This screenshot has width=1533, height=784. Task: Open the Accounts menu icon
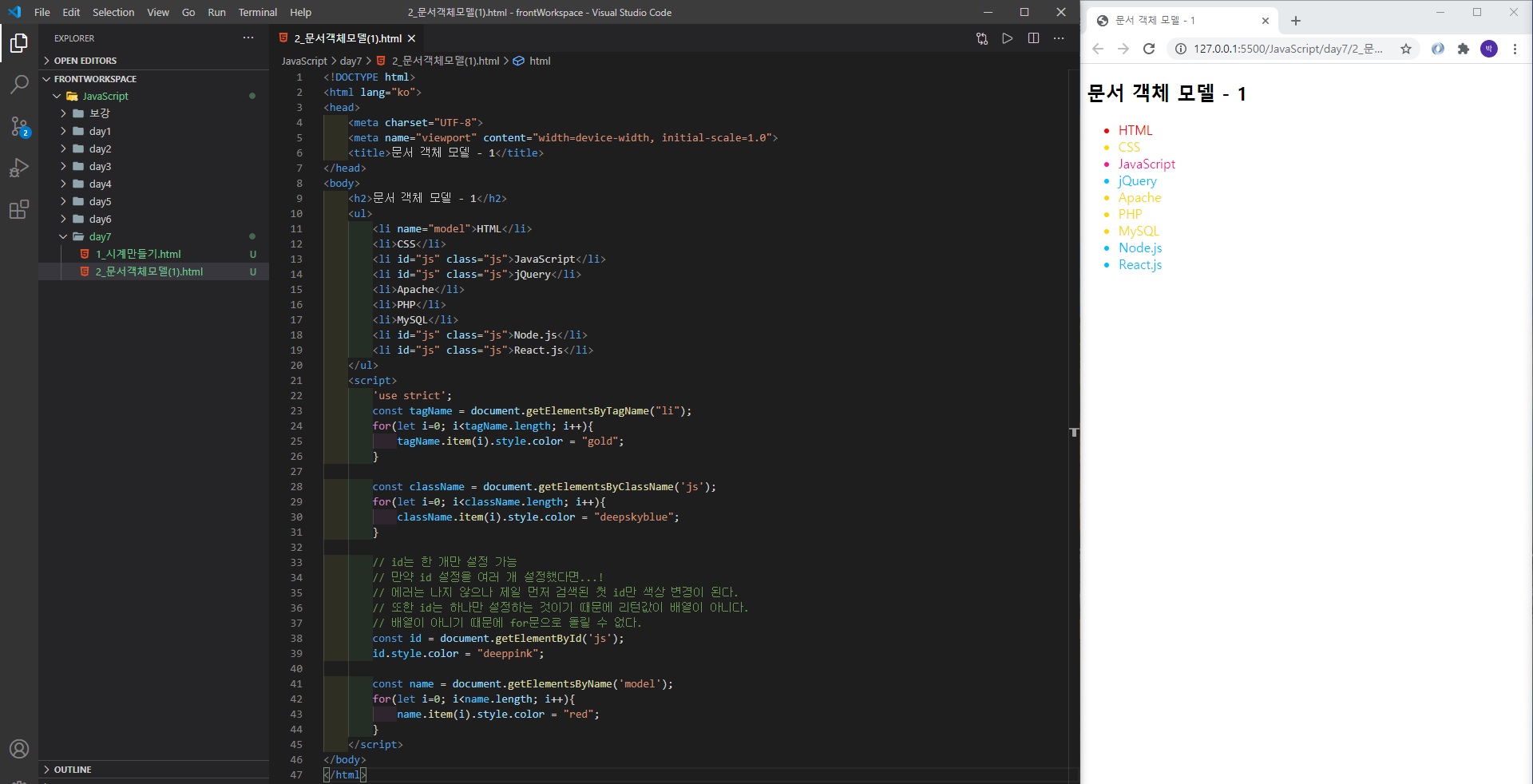(19, 749)
